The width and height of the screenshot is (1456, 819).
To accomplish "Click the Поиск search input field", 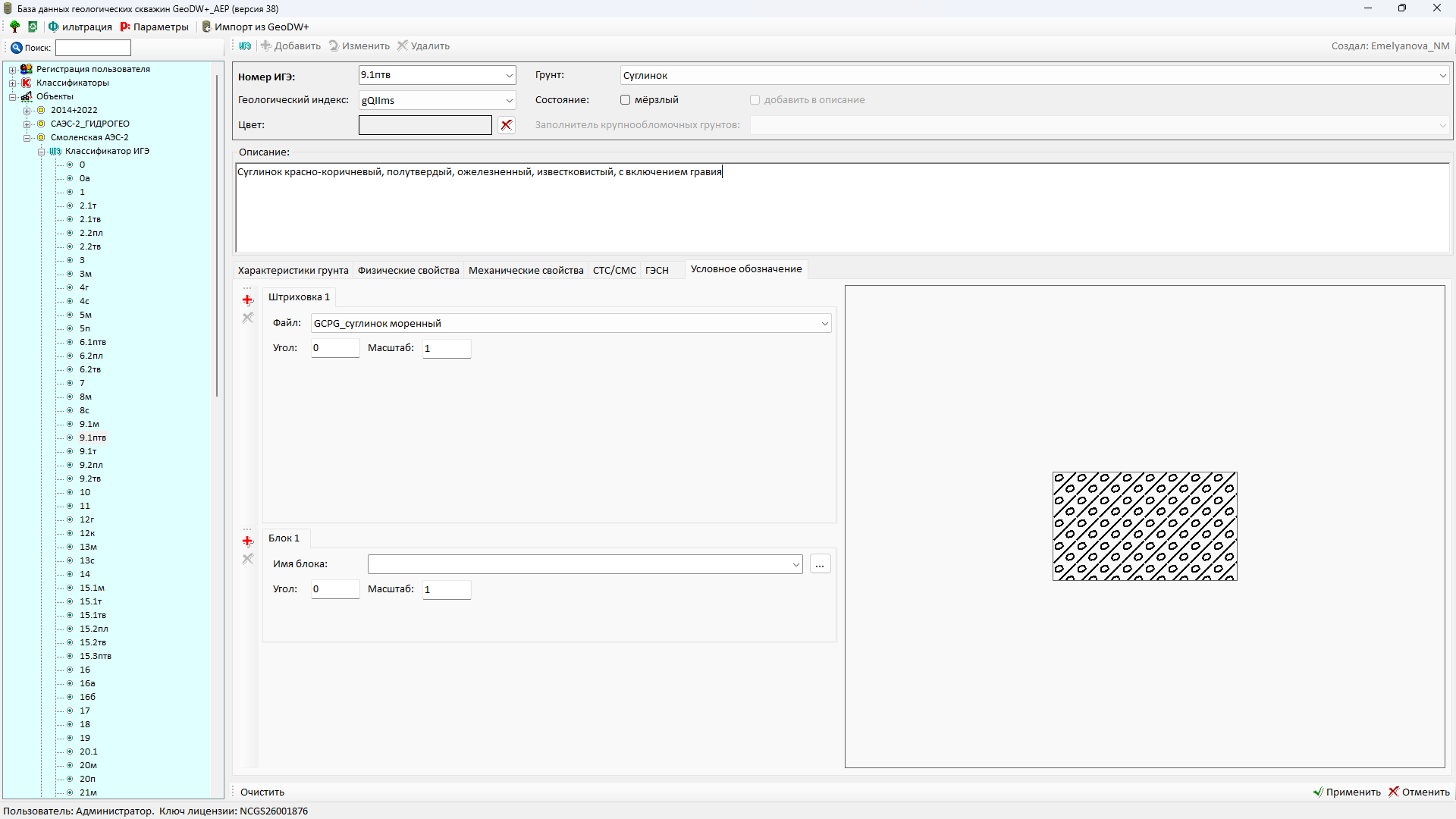I will (x=93, y=48).
